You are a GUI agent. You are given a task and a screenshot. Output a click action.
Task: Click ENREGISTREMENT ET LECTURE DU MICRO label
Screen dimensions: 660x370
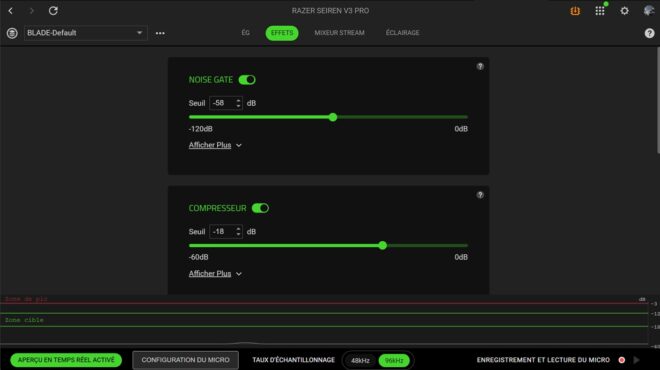click(x=543, y=360)
